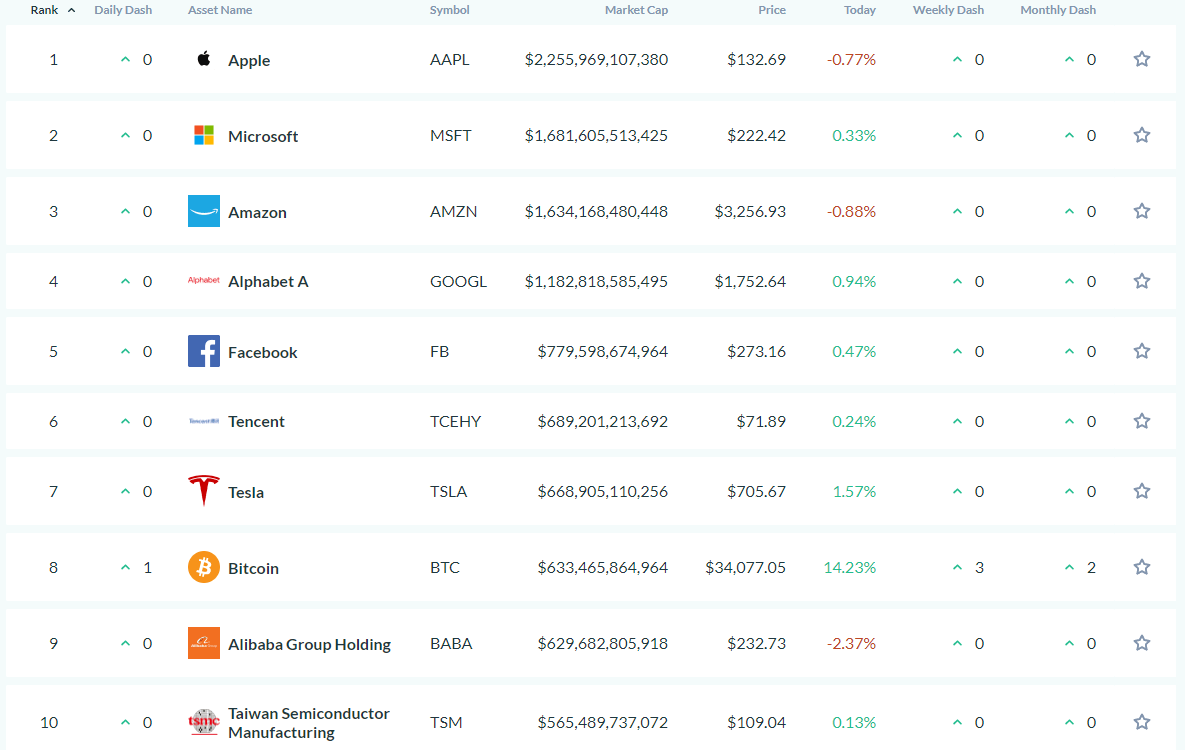Click the Bitcoin logo icon
1185x750 pixels.
tap(204, 567)
